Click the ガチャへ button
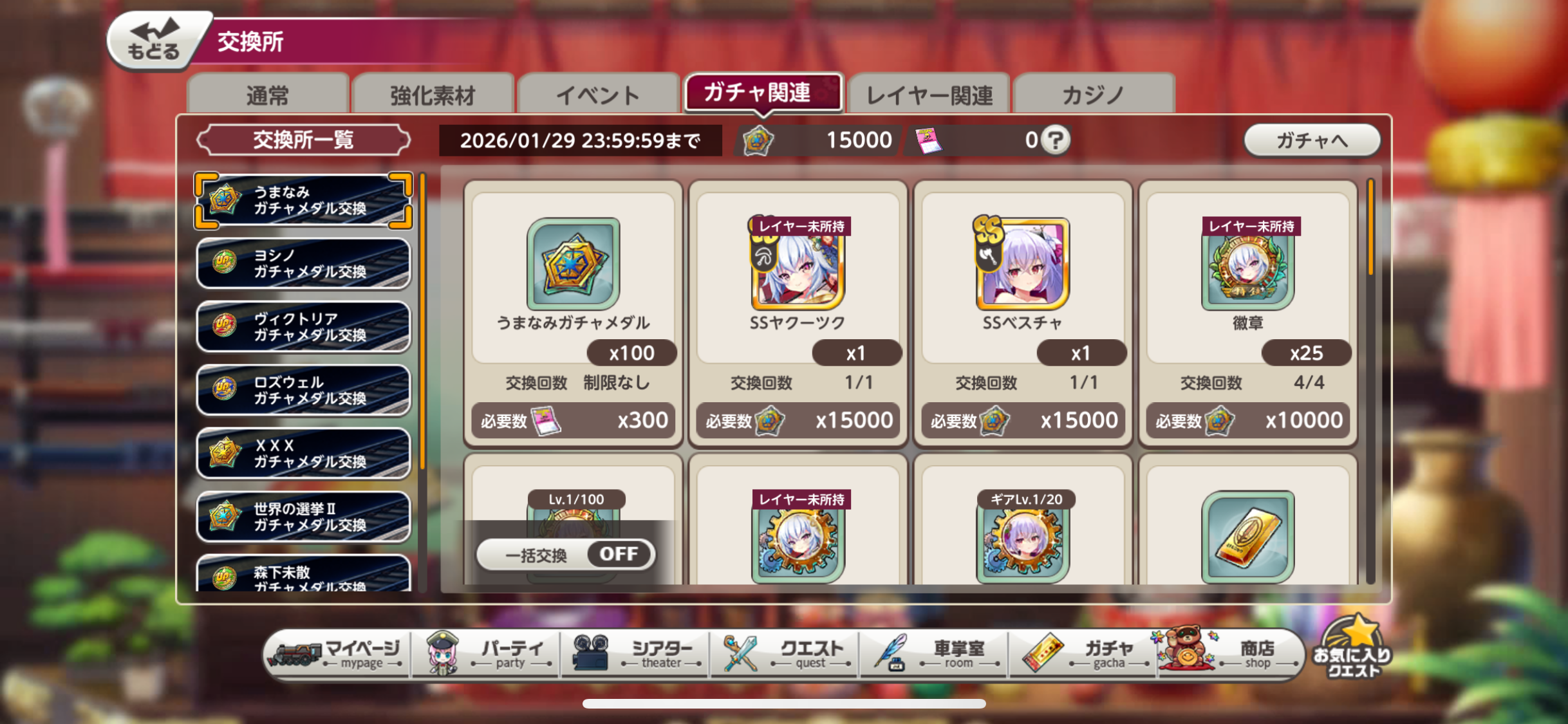Image resolution: width=1568 pixels, height=724 pixels. click(x=1312, y=140)
